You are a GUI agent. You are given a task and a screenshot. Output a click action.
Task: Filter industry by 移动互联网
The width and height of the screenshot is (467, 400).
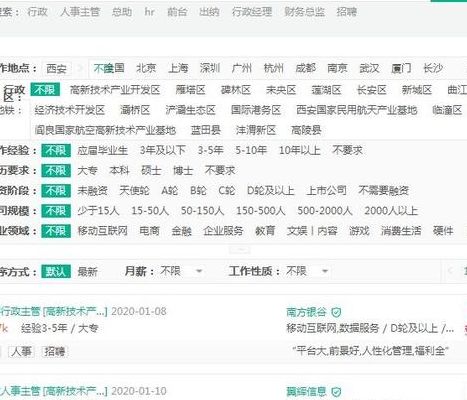[x=102, y=231]
